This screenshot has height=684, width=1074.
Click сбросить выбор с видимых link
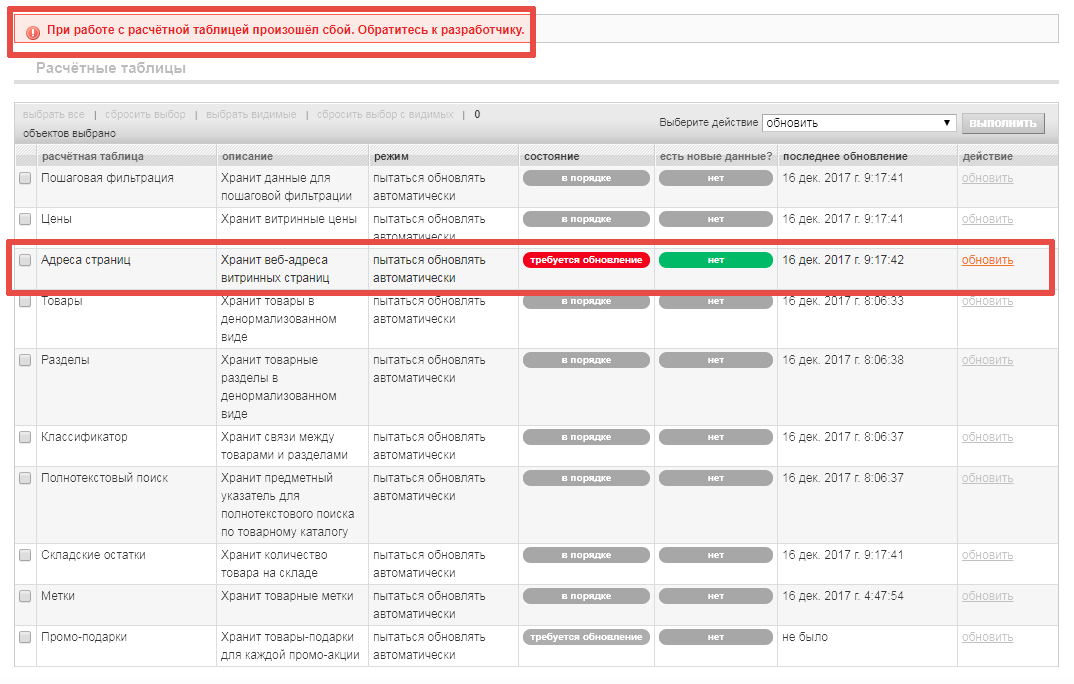385,114
